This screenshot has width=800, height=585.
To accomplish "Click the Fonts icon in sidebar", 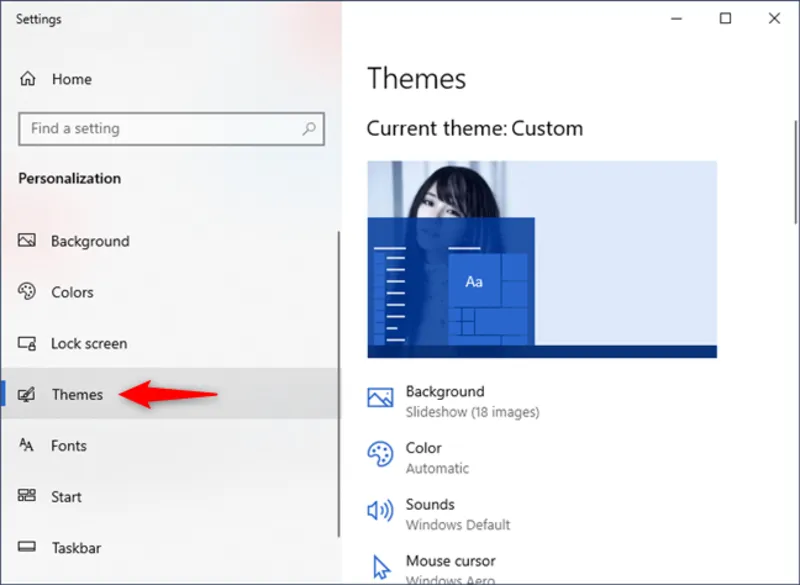I will (x=26, y=445).
